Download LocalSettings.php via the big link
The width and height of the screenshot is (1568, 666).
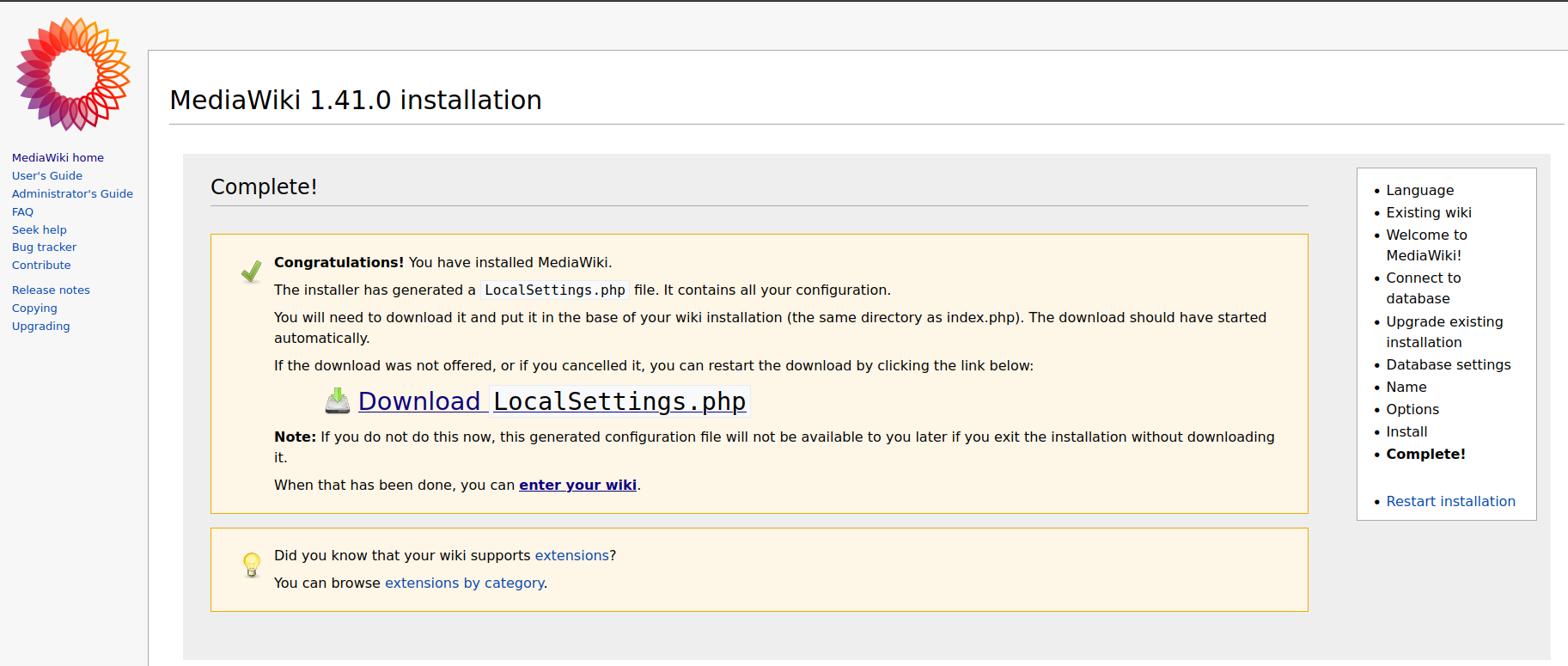pyautogui.click(x=552, y=401)
